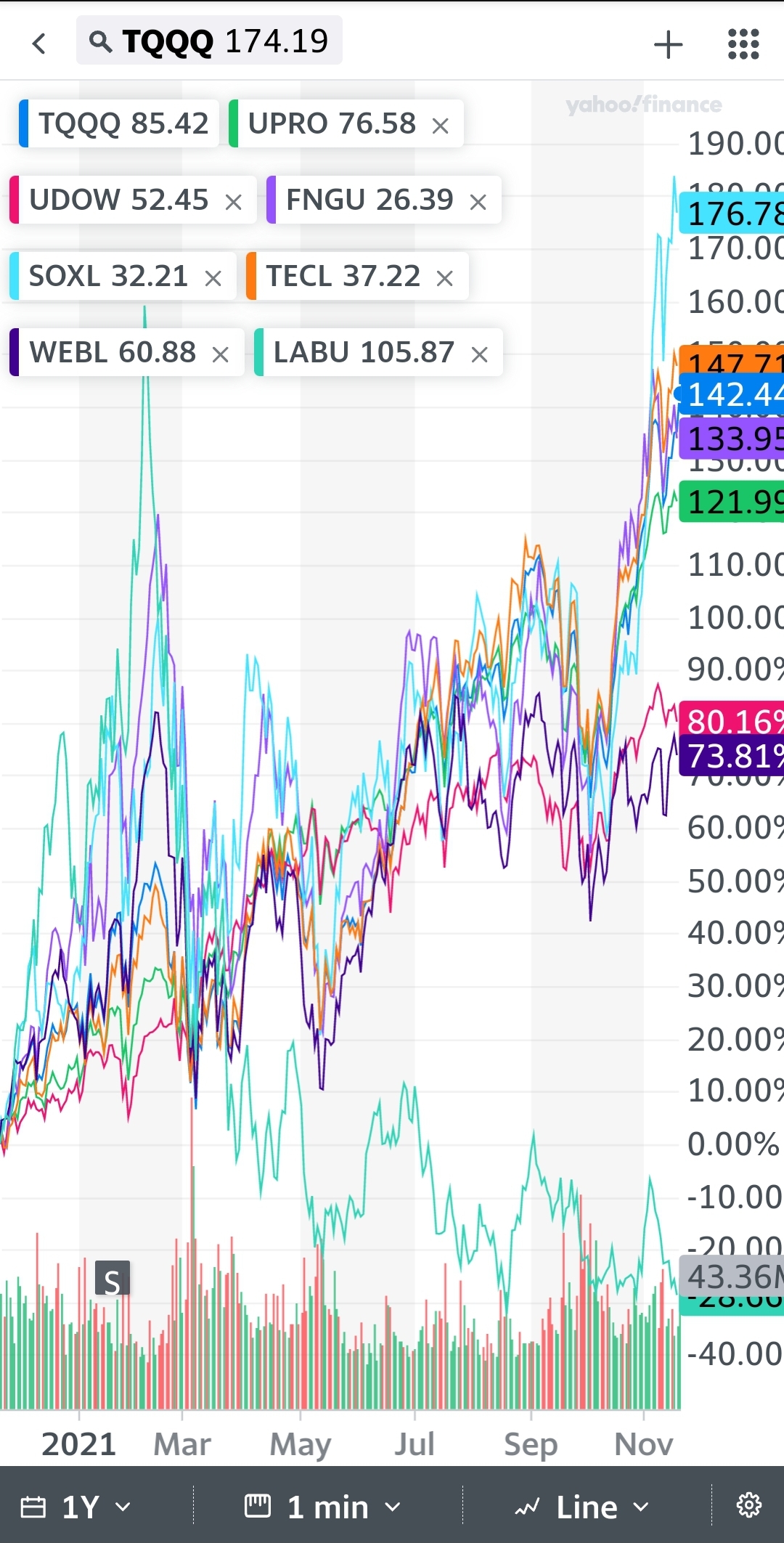Tap the interval ruler icon
This screenshot has height=1543, width=784.
pyautogui.click(x=258, y=1505)
